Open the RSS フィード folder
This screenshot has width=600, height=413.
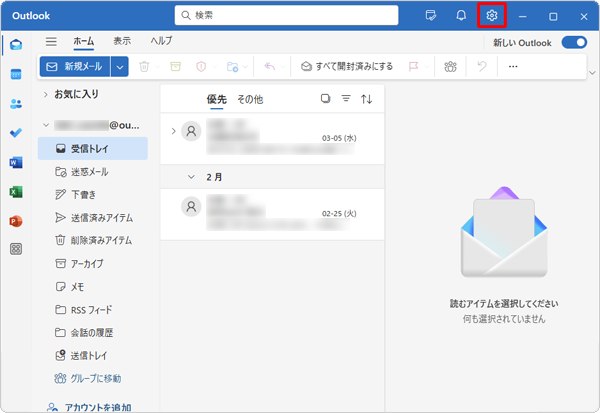[93, 310]
